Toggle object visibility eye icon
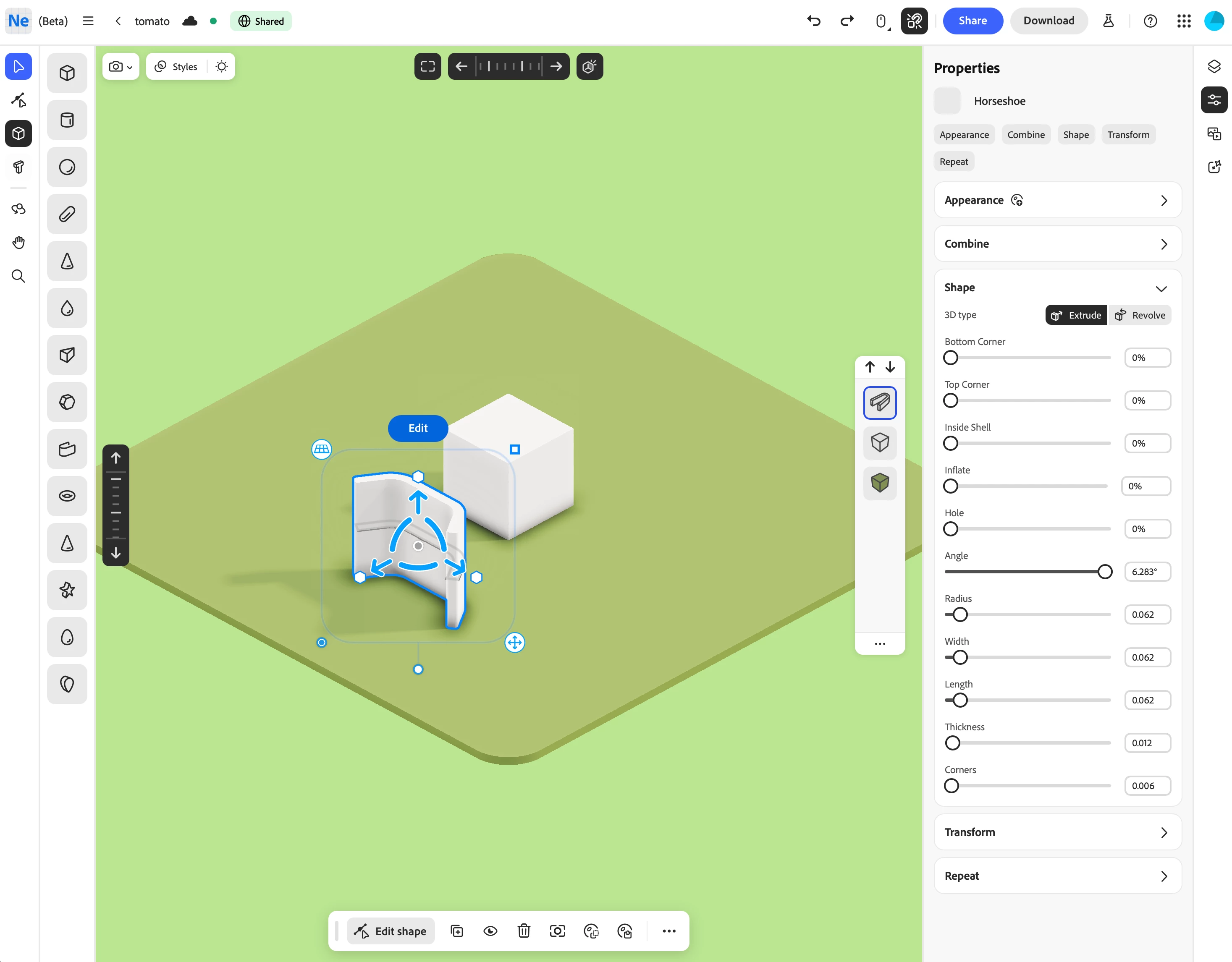Viewport: 1232px width, 962px height. click(x=490, y=931)
